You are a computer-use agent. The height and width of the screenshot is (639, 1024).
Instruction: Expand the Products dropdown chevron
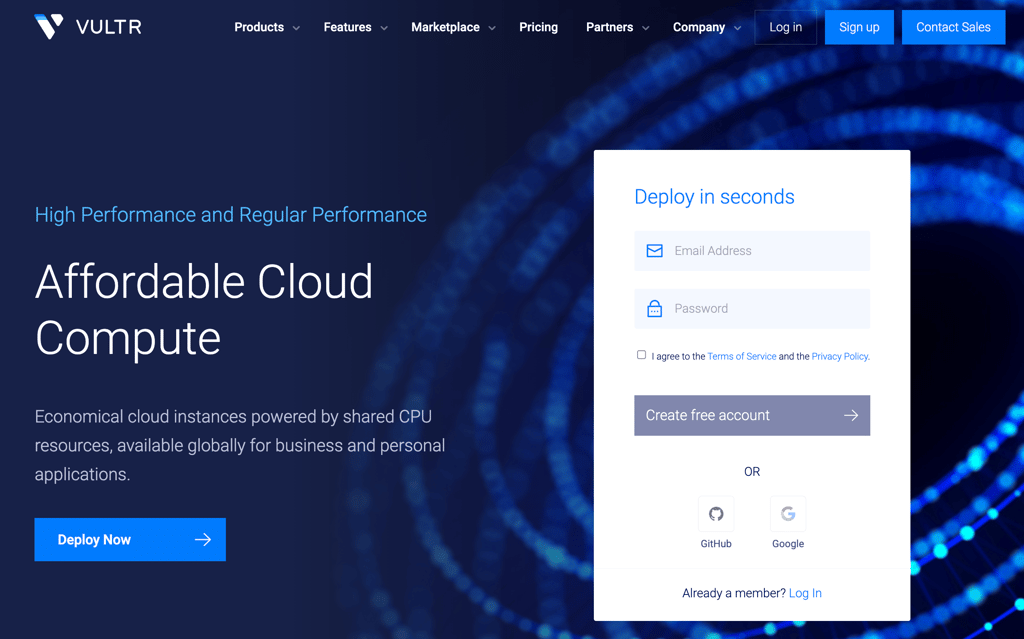pos(296,28)
